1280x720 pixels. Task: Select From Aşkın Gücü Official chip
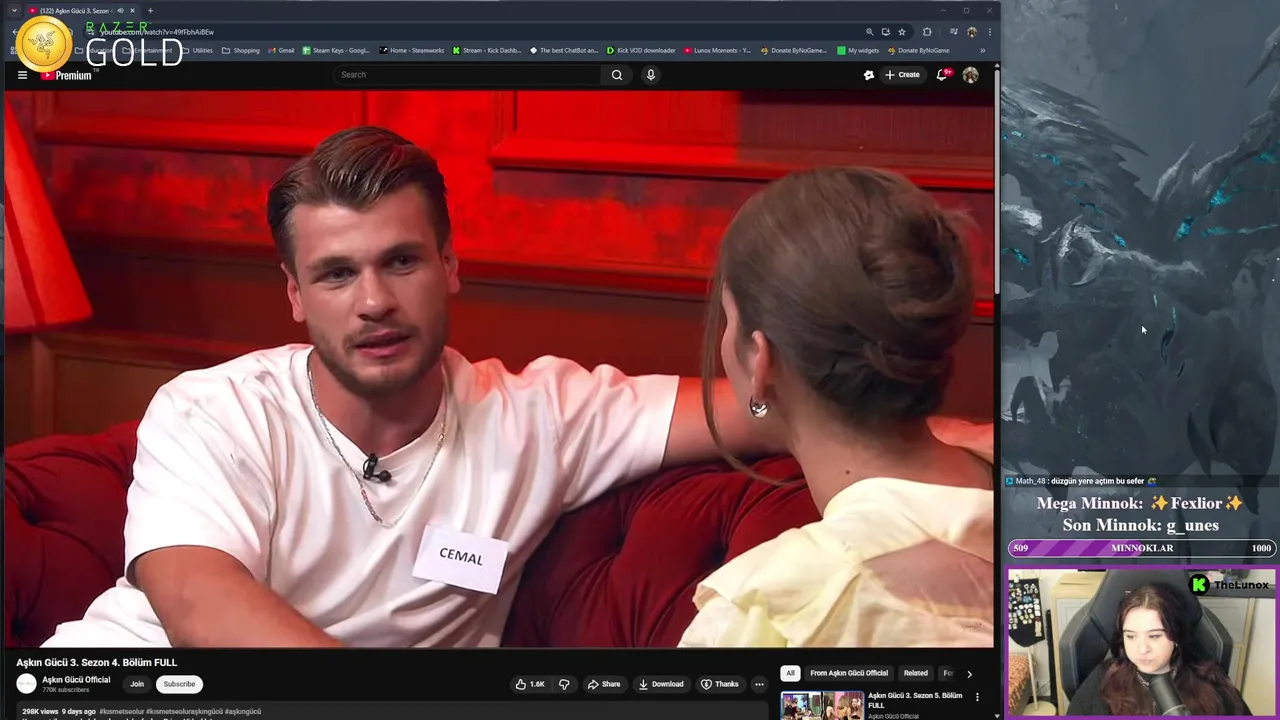click(x=849, y=673)
